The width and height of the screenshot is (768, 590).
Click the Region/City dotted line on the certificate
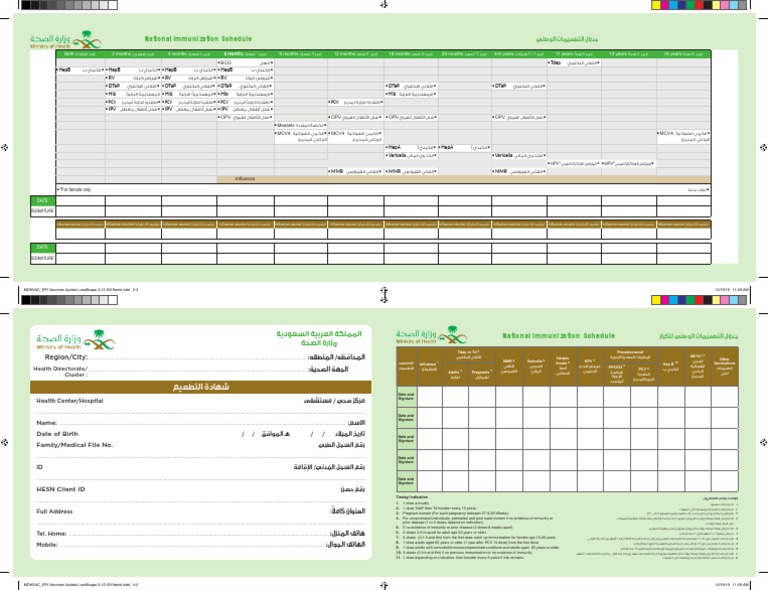(197, 359)
